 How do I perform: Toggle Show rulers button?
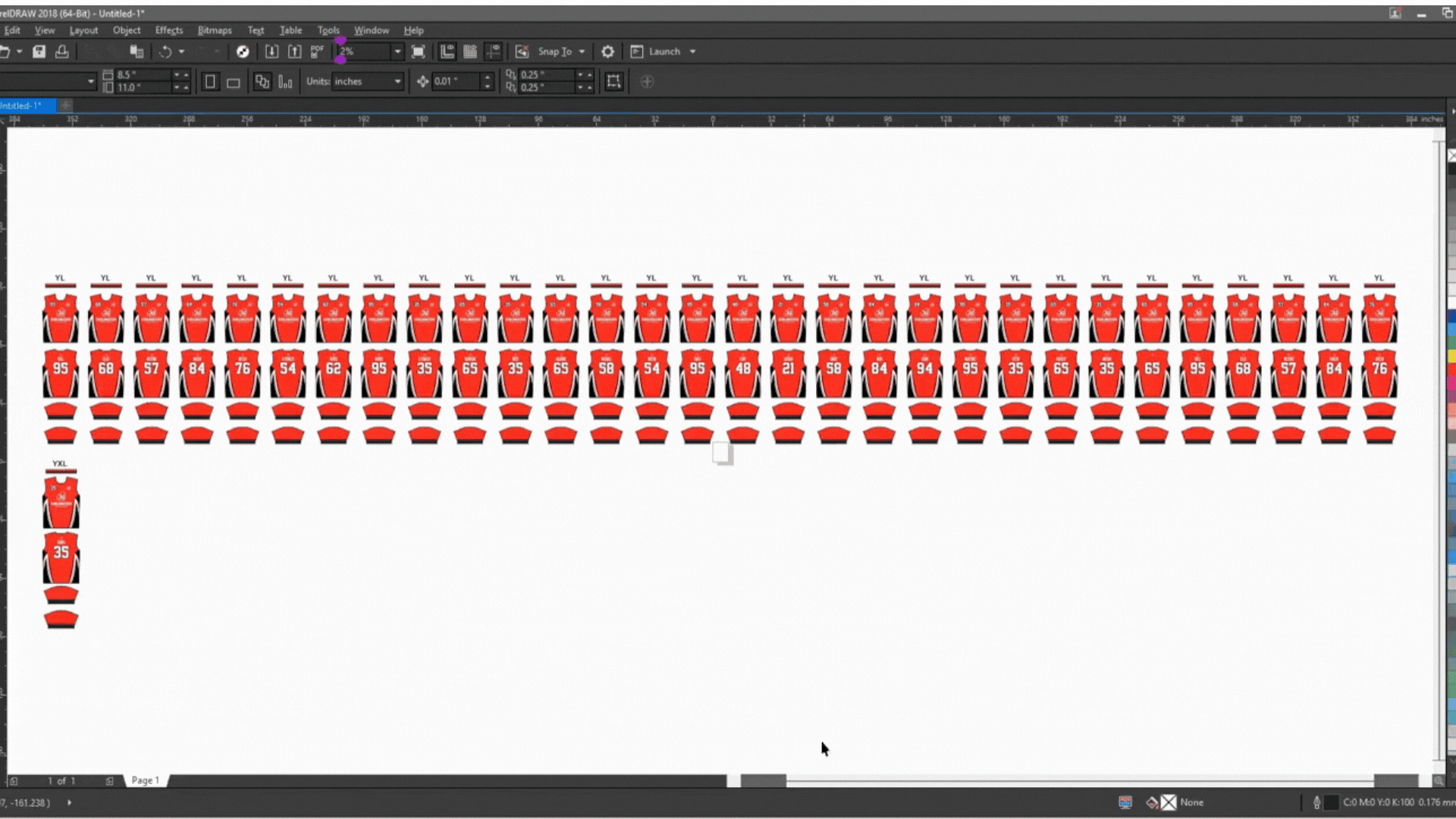pyautogui.click(x=447, y=52)
